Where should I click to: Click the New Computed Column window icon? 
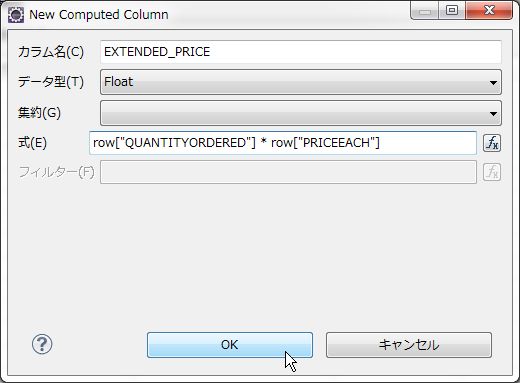[16, 15]
